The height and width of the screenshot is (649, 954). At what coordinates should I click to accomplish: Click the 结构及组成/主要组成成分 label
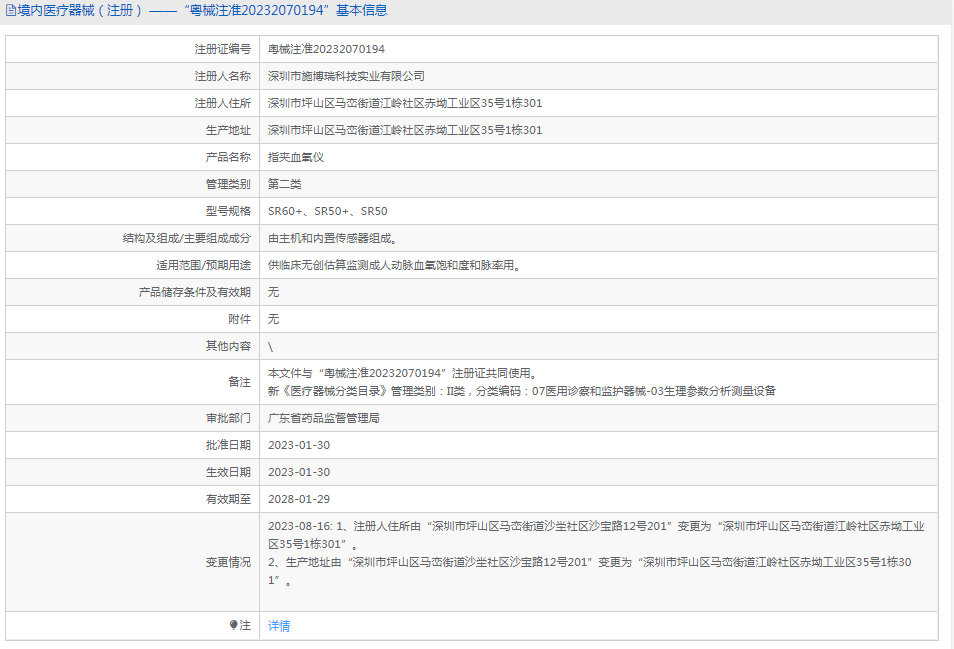coord(187,238)
